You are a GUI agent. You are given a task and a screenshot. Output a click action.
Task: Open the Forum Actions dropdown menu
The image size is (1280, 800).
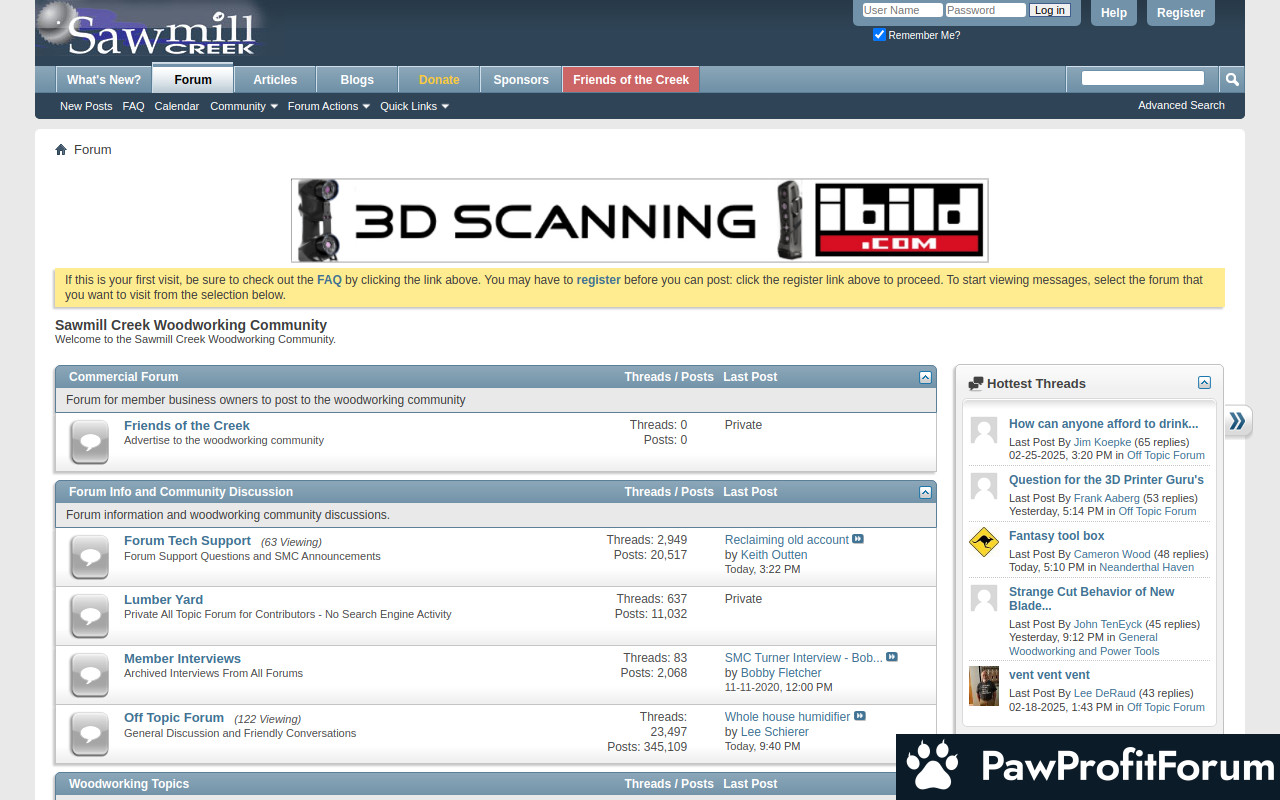[x=329, y=106]
